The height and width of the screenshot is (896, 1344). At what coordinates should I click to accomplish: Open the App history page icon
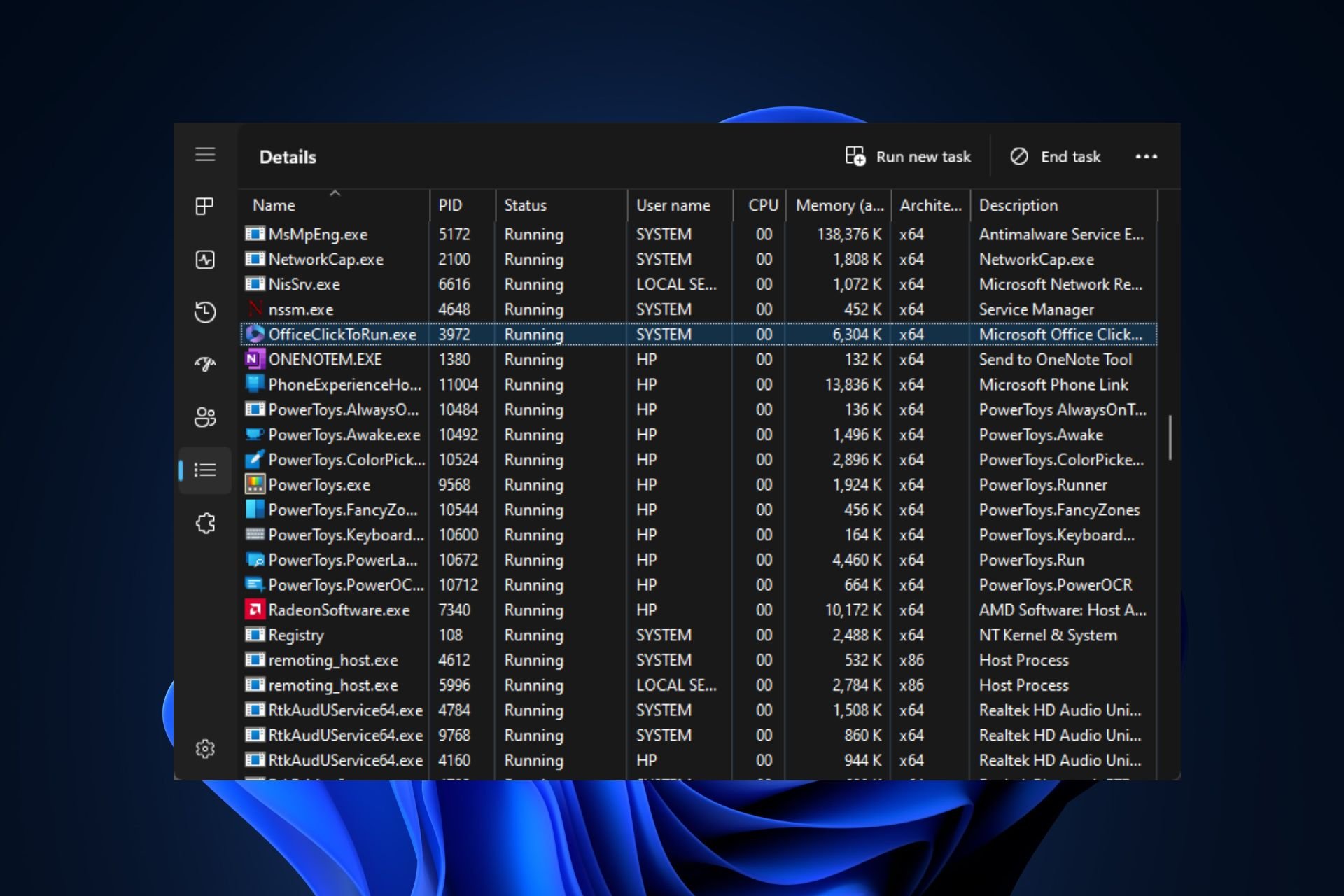[205, 312]
